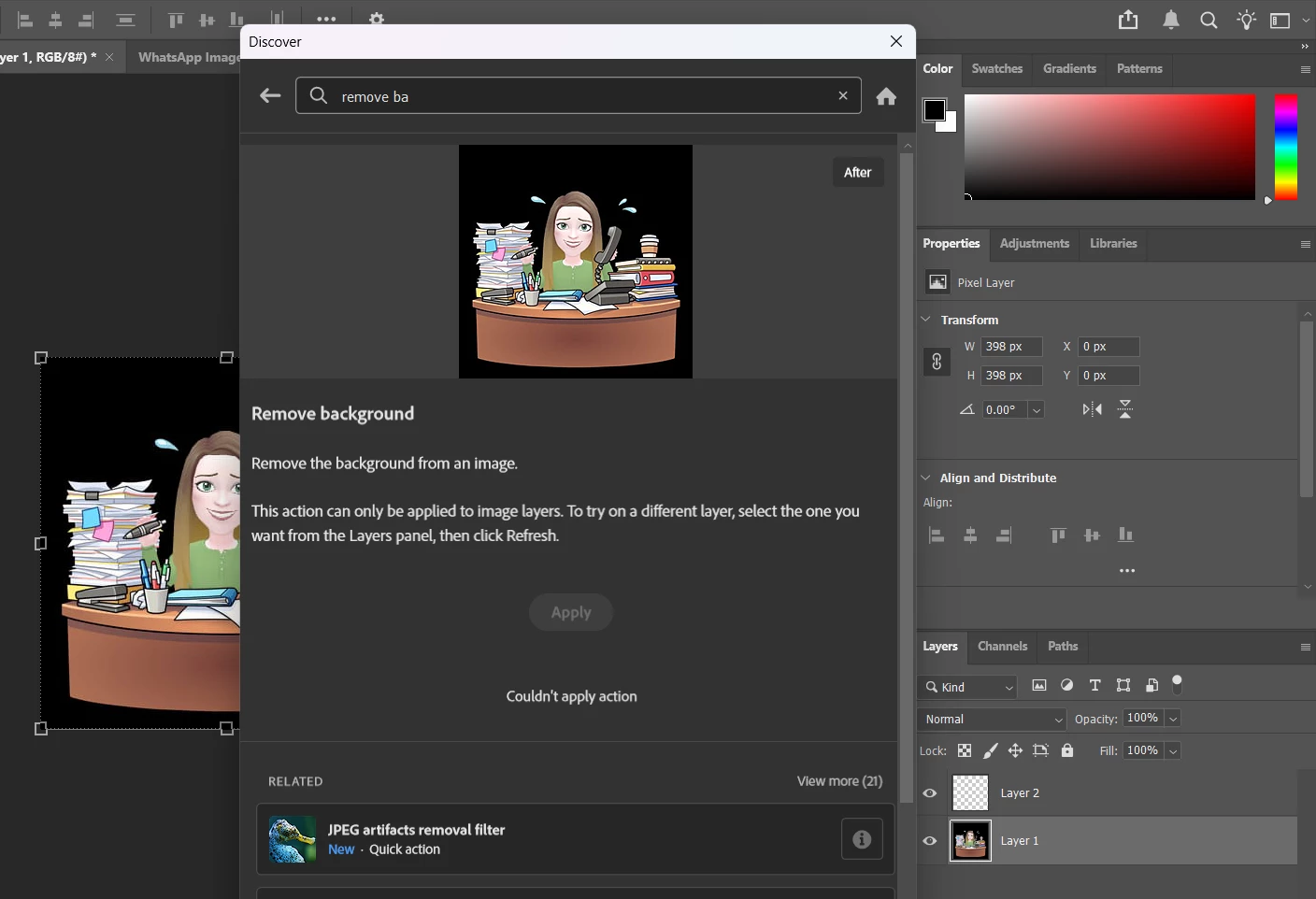This screenshot has width=1316, height=899.
Task: Open workspace switcher dropdown arrow
Action: tap(1306, 21)
